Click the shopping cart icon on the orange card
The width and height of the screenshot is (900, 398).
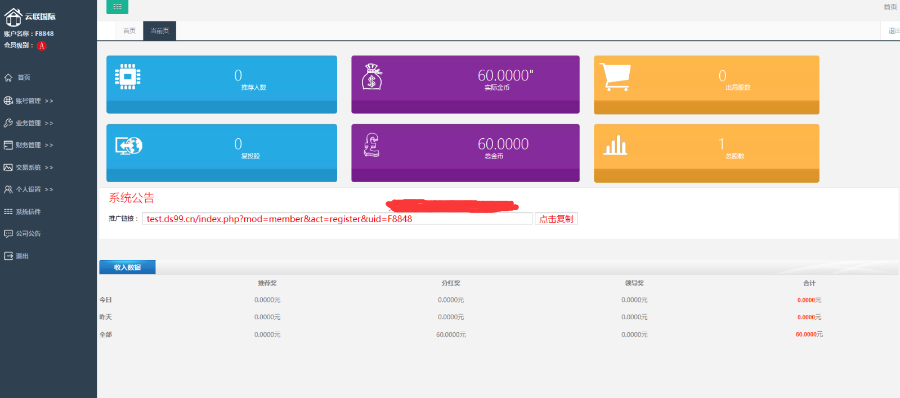pos(615,77)
